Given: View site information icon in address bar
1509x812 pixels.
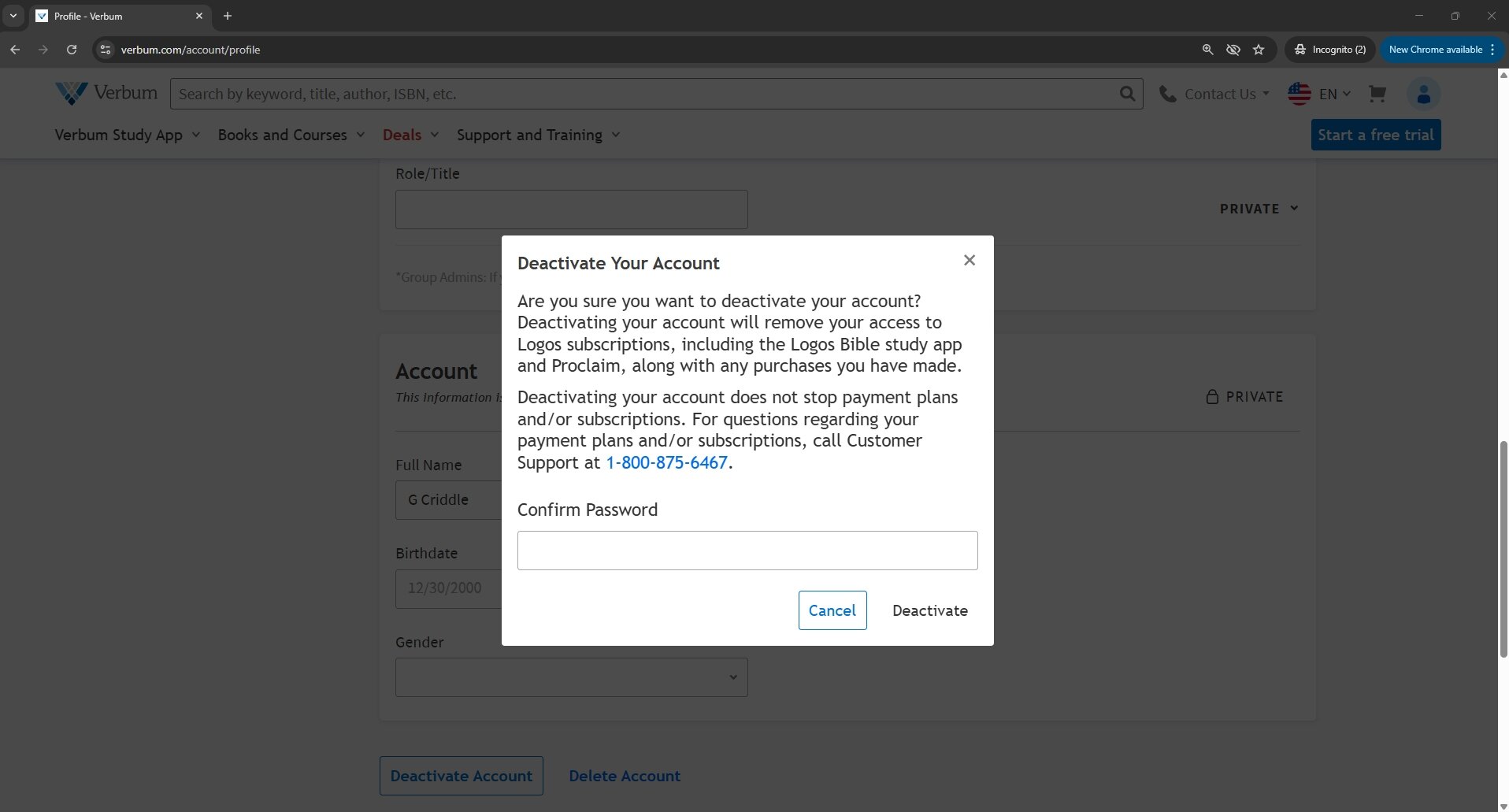Looking at the screenshot, I should pyautogui.click(x=106, y=50).
